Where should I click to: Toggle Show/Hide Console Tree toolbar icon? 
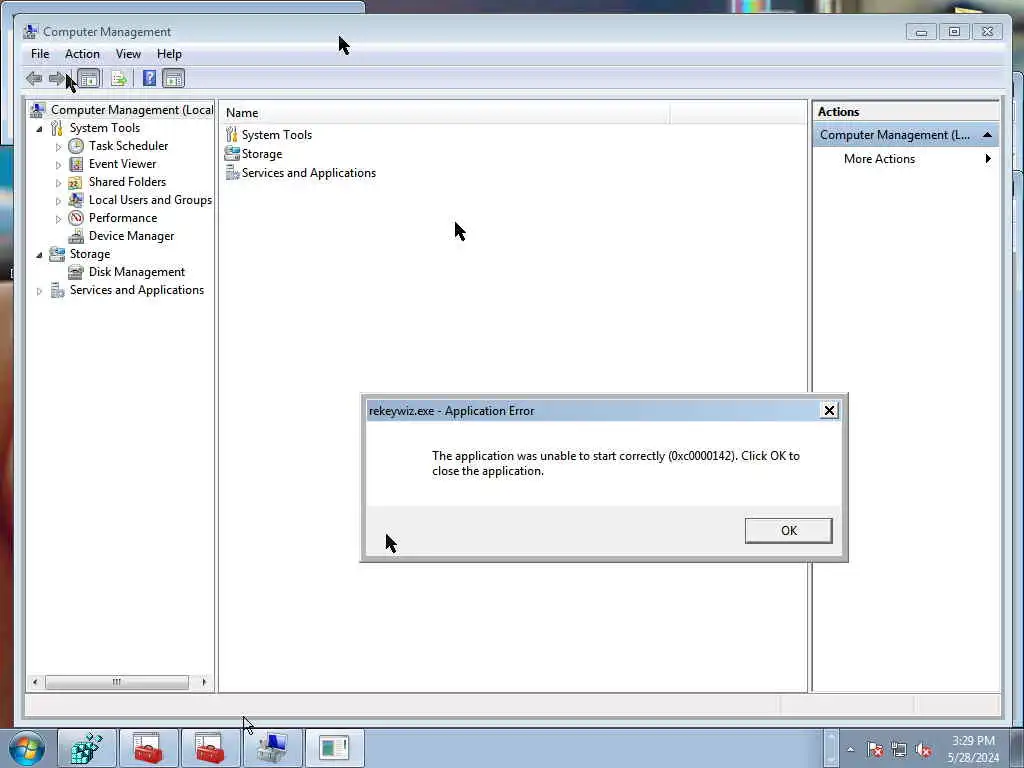pyautogui.click(x=89, y=79)
